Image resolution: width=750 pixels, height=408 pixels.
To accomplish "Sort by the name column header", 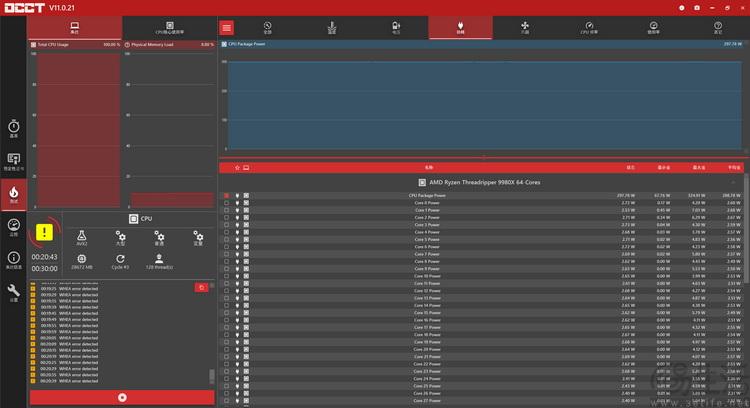I will pos(429,168).
